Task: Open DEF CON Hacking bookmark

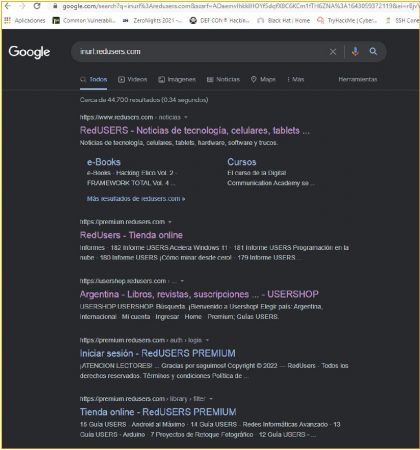Action: point(219,20)
